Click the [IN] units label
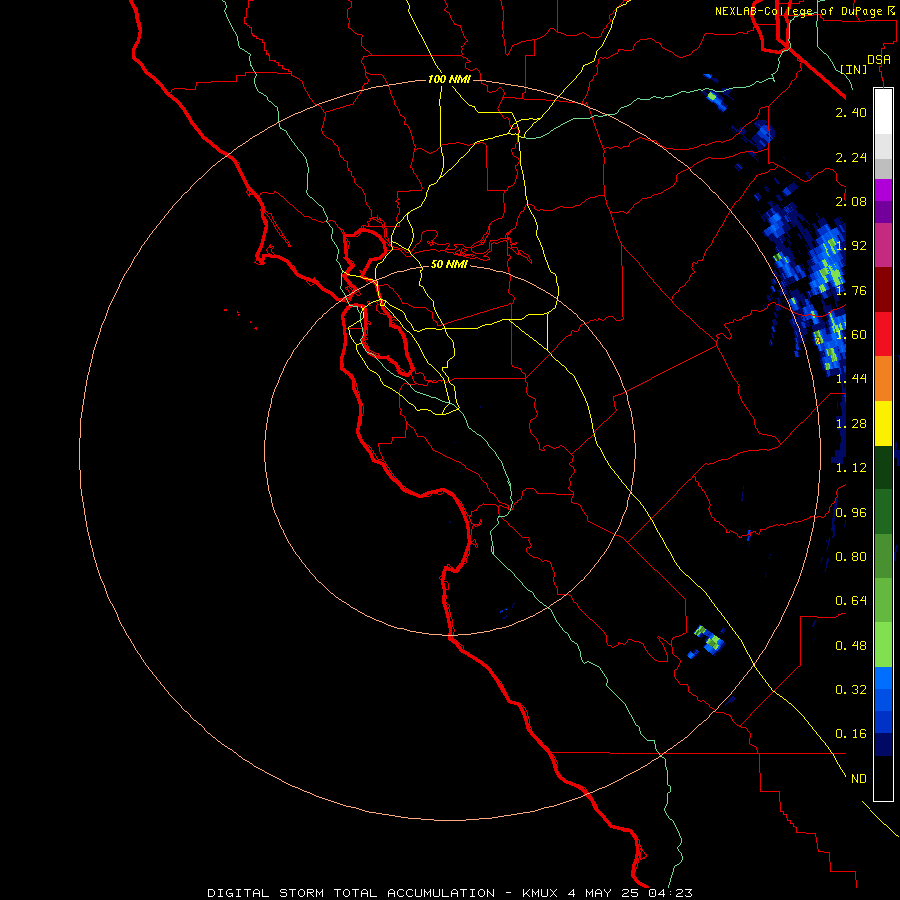The height and width of the screenshot is (900, 900). (854, 69)
